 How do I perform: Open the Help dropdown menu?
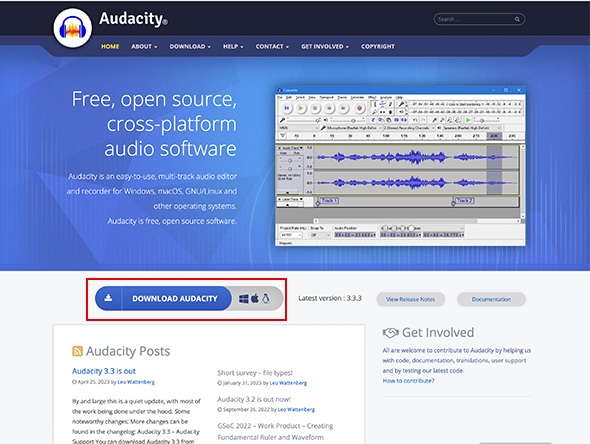coord(233,47)
